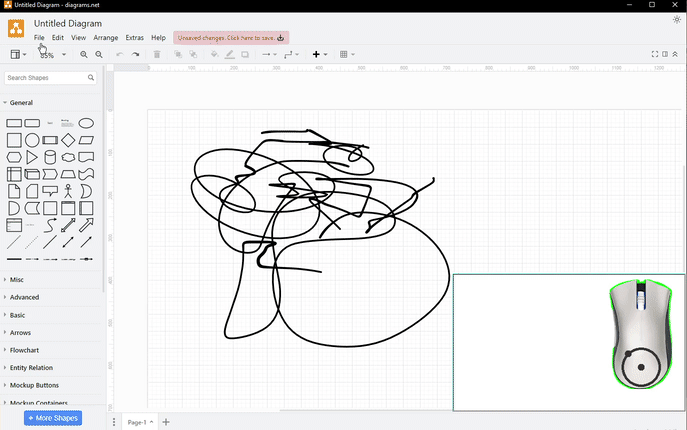Open the pages menu with three dots

tap(114, 422)
